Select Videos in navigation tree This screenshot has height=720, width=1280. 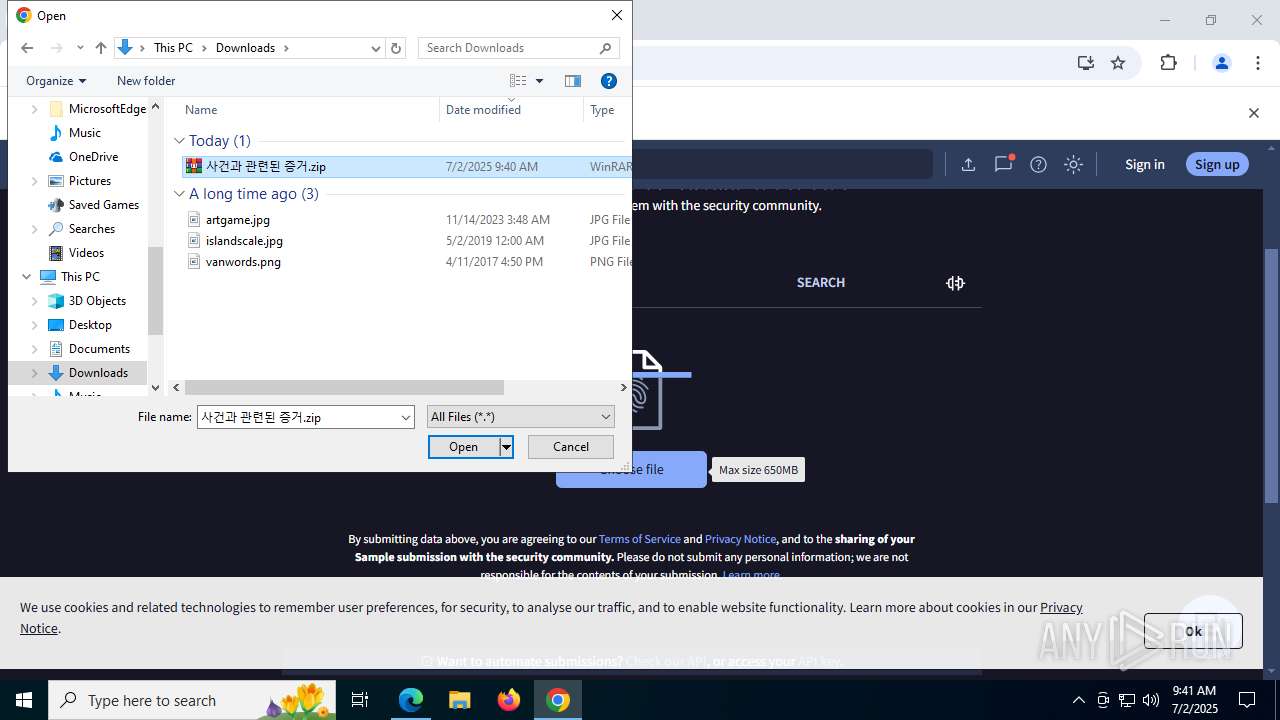86,253
